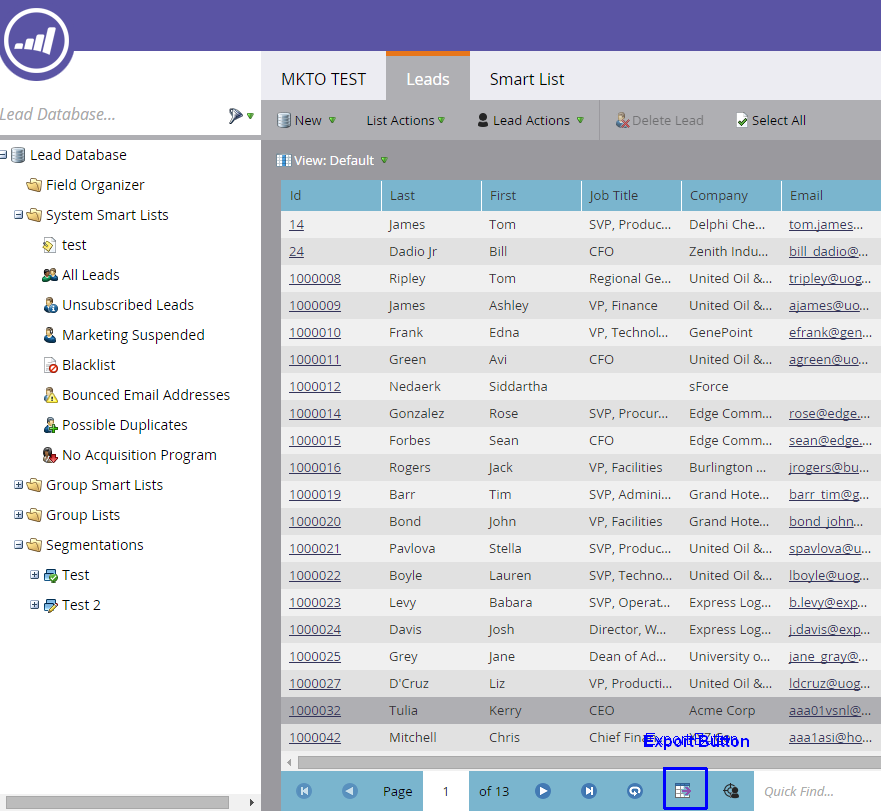This screenshot has width=881, height=811.
Task: Open the New dropdown menu
Action: point(307,120)
